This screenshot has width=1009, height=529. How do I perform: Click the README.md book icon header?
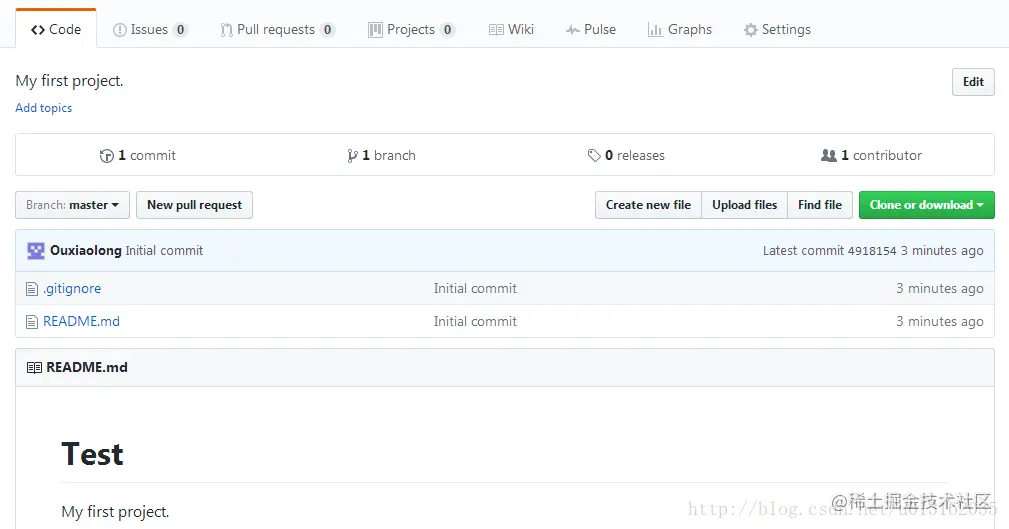tap(34, 367)
